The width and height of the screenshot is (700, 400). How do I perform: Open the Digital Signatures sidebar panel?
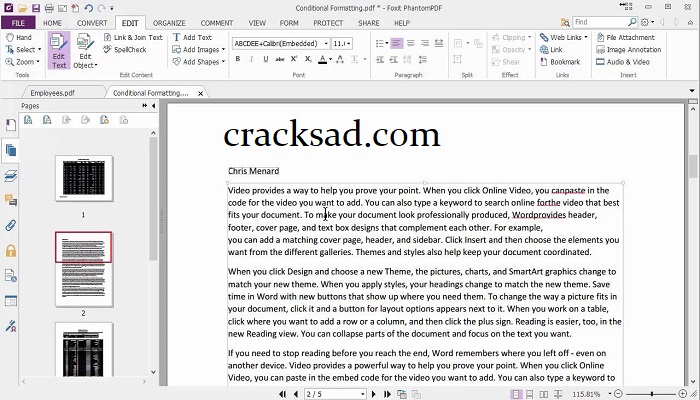tap(11, 326)
